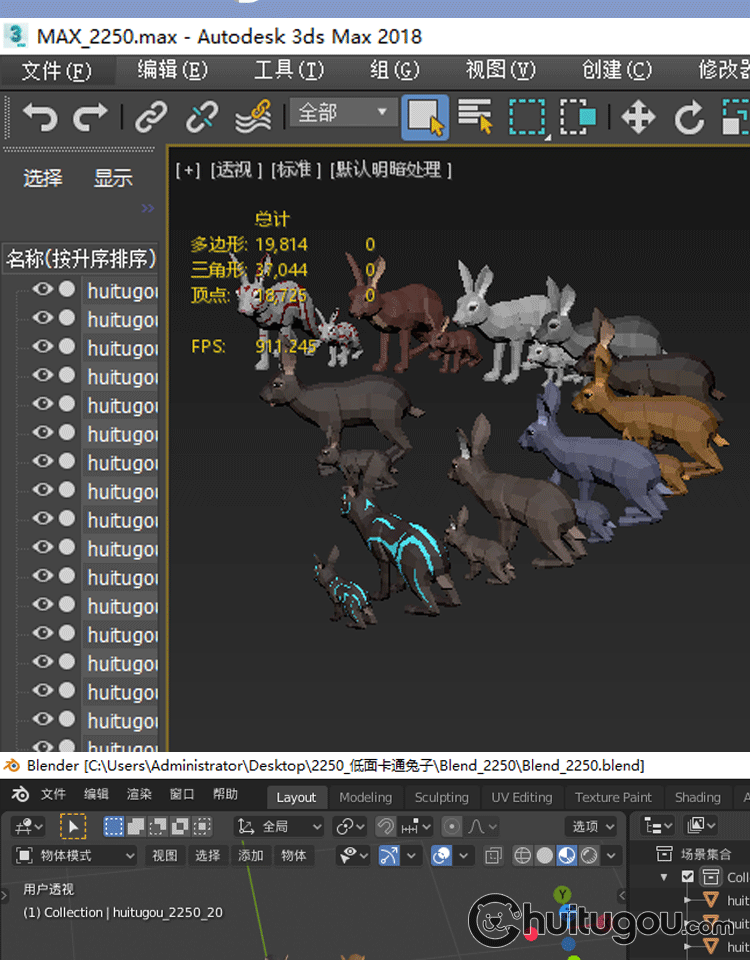Open the 物体模式 mode dropdown in Blender
Image resolution: width=750 pixels, height=960 pixels.
[x=75, y=856]
